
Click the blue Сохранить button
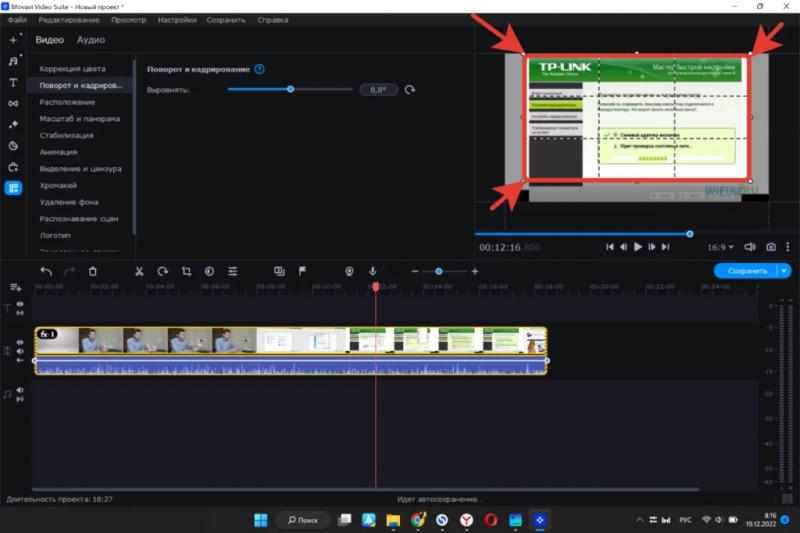pyautogui.click(x=746, y=271)
